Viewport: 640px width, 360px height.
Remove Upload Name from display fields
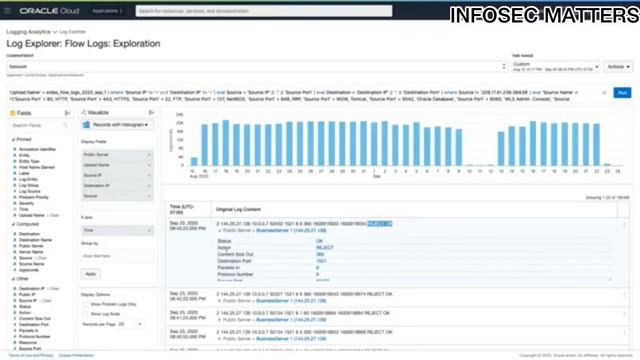(x=149, y=165)
